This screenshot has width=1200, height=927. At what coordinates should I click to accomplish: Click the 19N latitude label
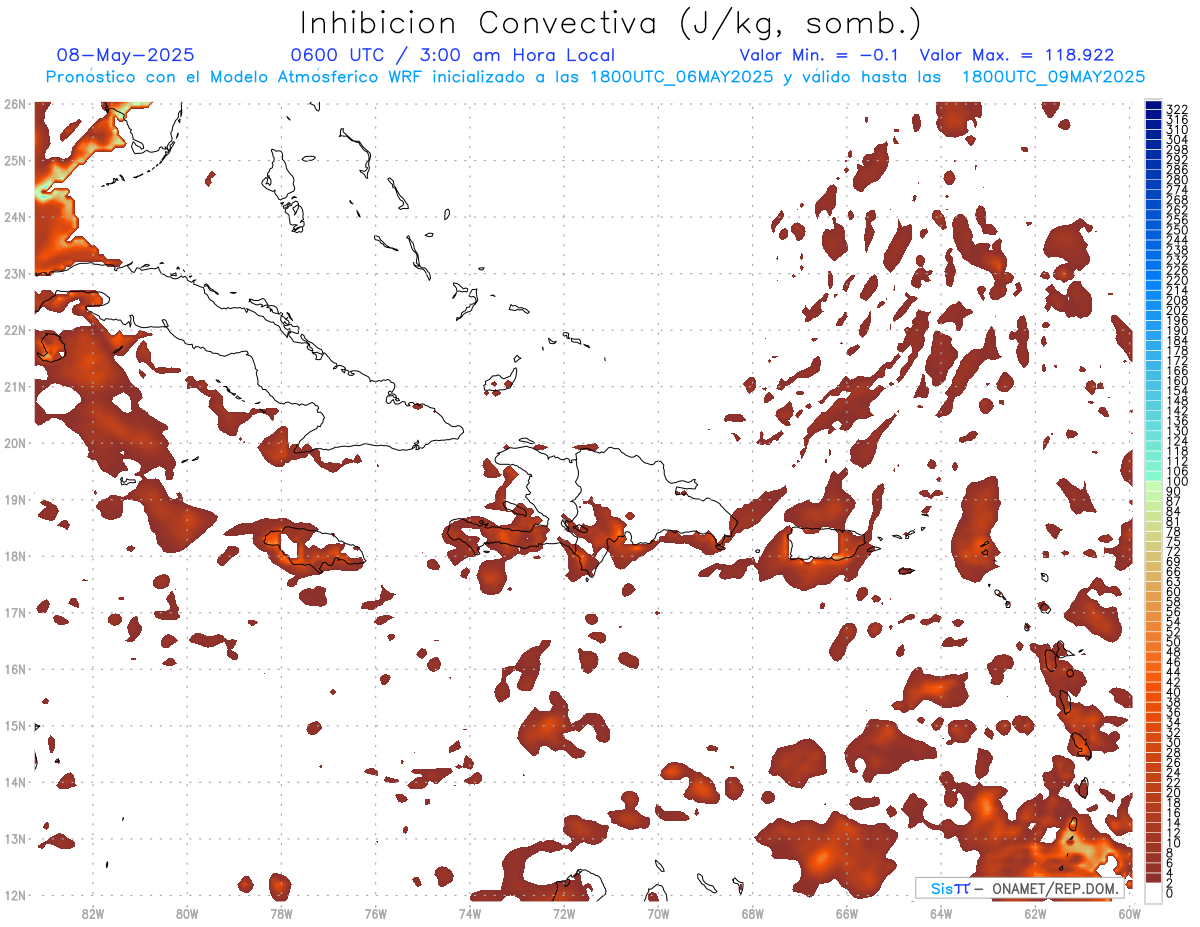(x=15, y=499)
